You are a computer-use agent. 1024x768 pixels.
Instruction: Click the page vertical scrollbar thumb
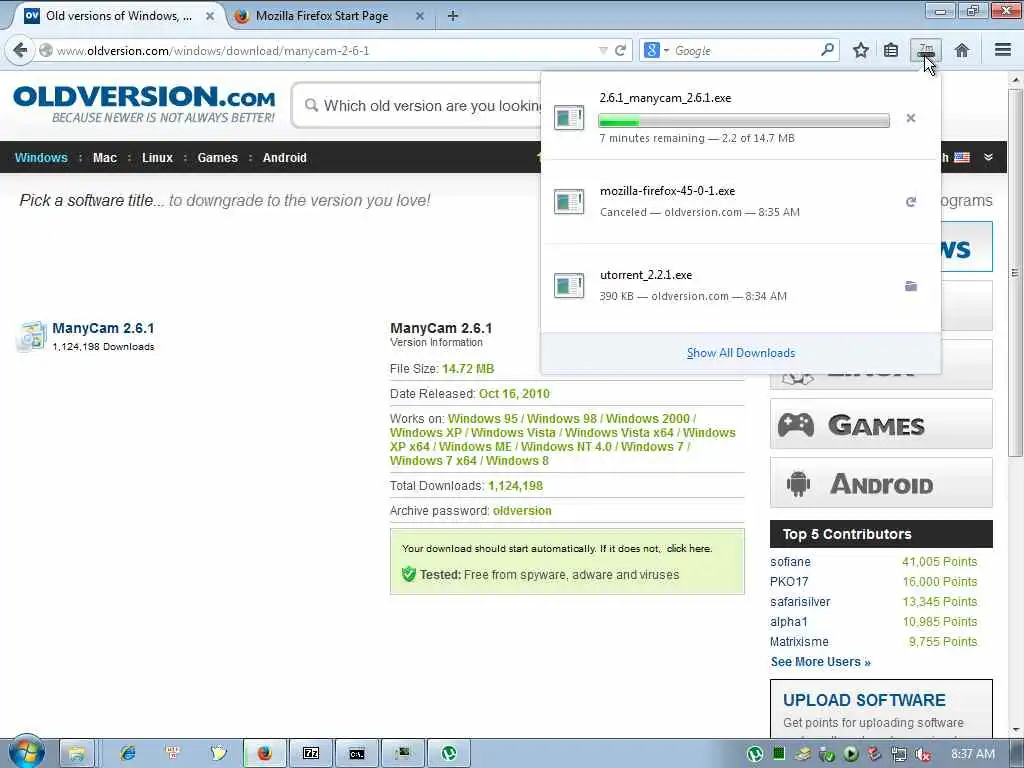pos(1014,273)
